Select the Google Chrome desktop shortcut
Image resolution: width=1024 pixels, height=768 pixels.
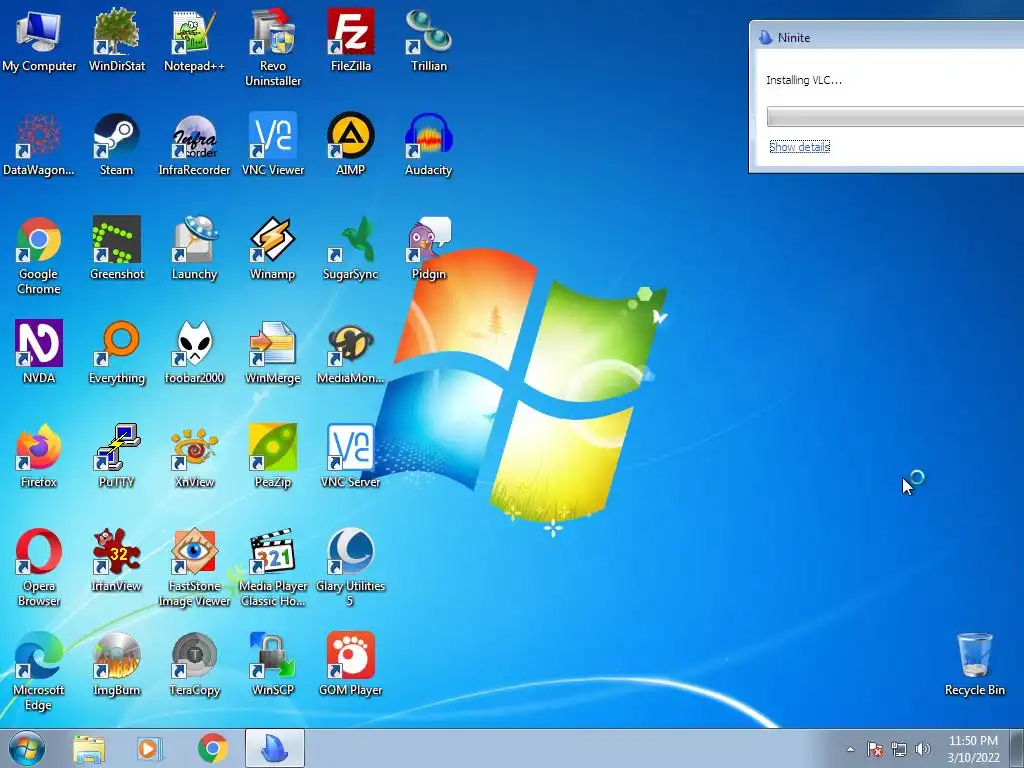pos(39,255)
